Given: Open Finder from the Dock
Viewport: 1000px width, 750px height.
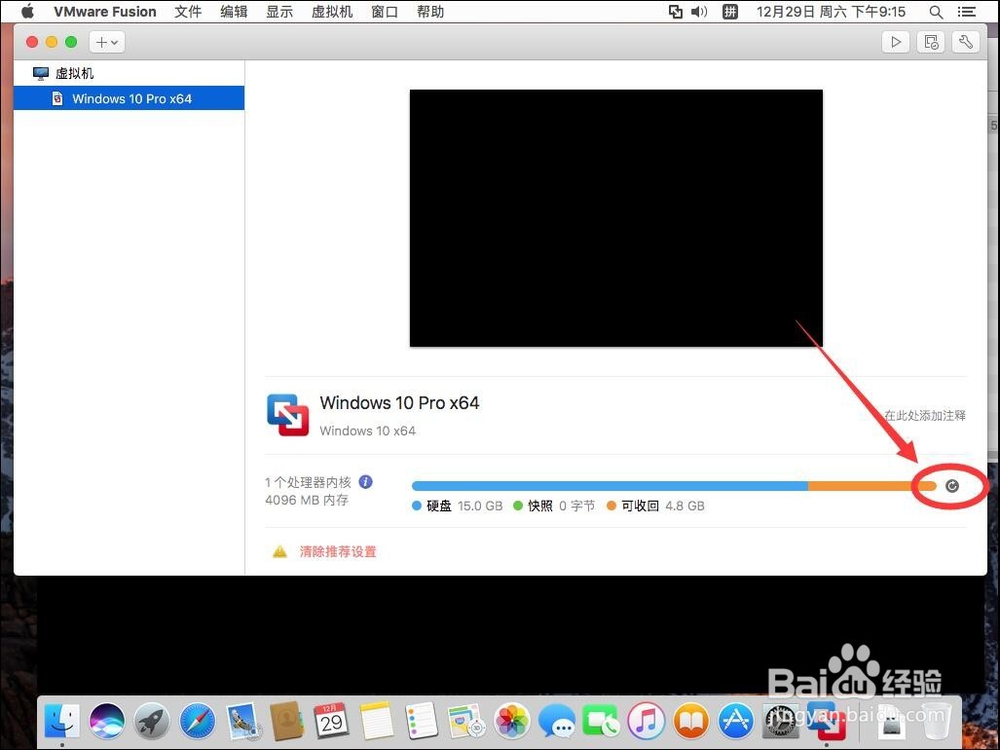Looking at the screenshot, I should 62,721.
